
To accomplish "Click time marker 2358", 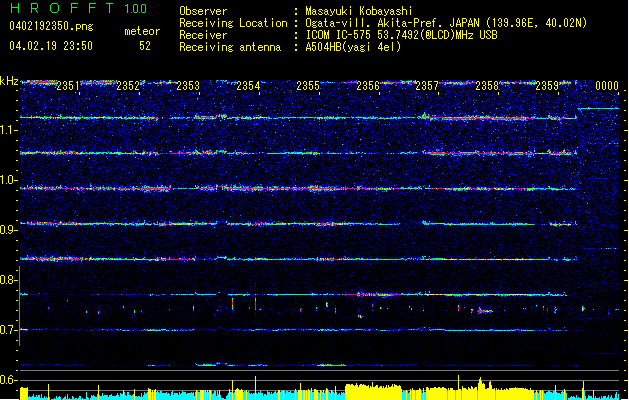I will point(487,86).
